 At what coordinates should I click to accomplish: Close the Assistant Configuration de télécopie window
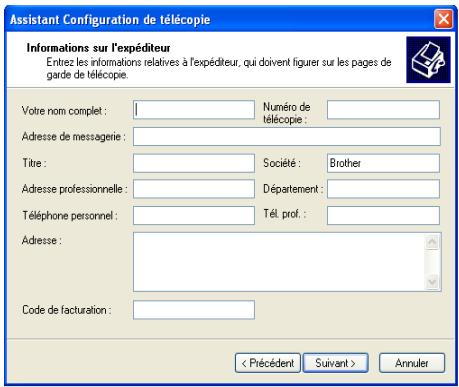[443, 19]
